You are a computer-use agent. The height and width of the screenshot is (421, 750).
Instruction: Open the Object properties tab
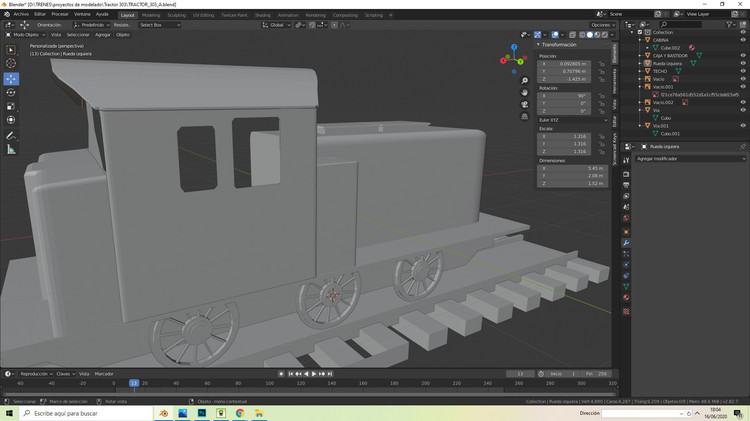626,232
